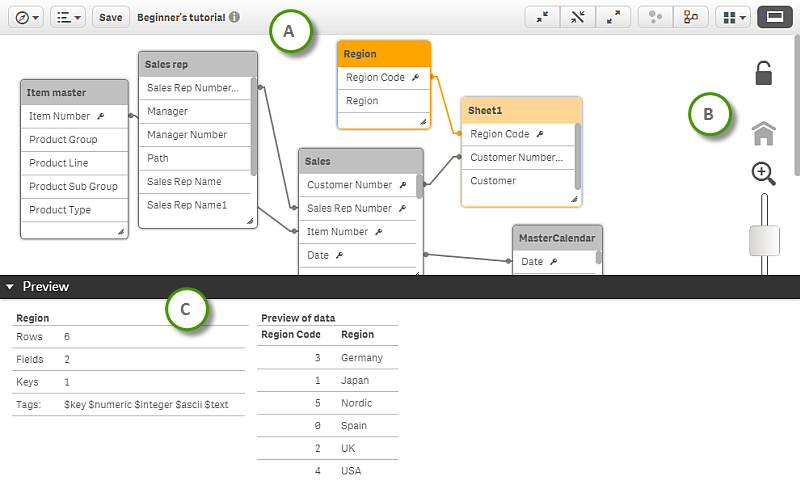The width and height of the screenshot is (800, 487).
Task: Click info icon next to Beginner's tutorial
Action: [234, 17]
